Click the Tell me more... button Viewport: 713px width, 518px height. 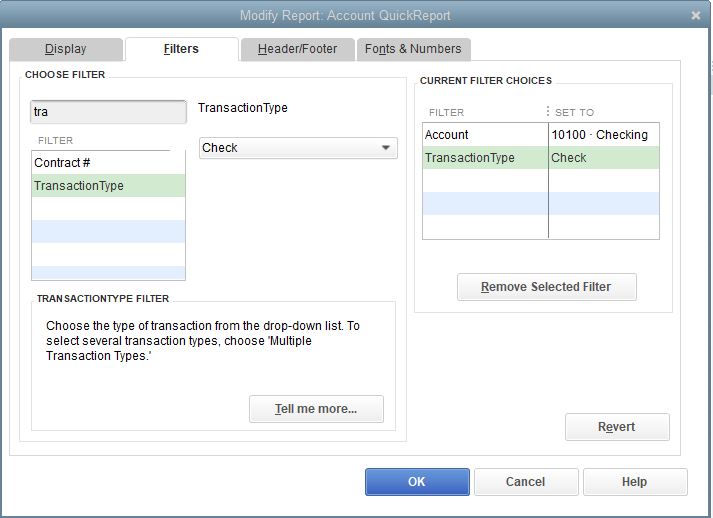[316, 409]
